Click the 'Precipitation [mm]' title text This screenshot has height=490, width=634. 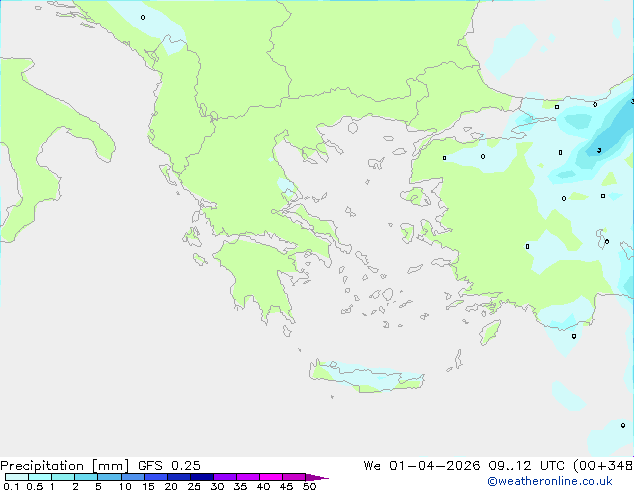pos(64,466)
